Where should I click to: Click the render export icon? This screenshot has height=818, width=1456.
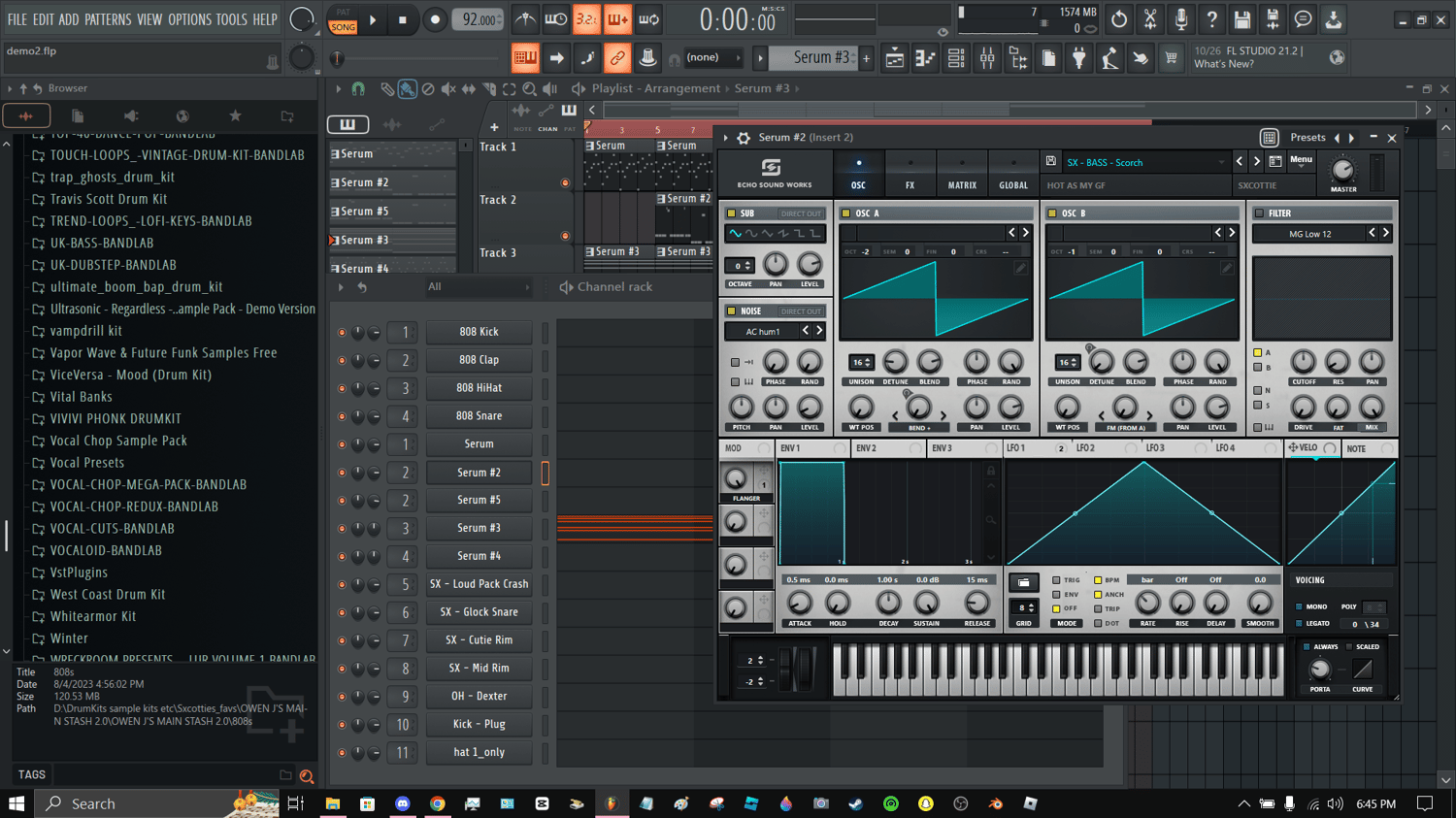point(1273,19)
